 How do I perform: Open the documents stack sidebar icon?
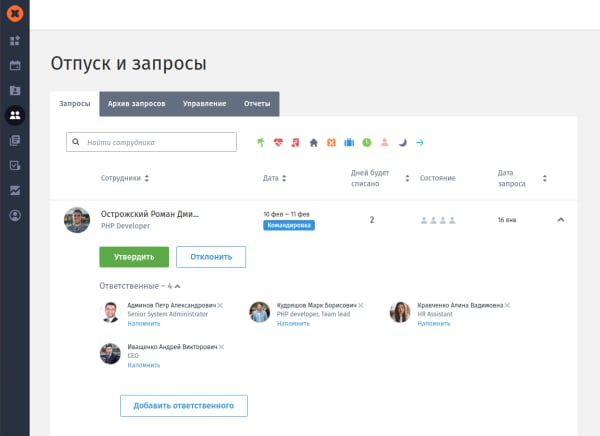coord(15,140)
